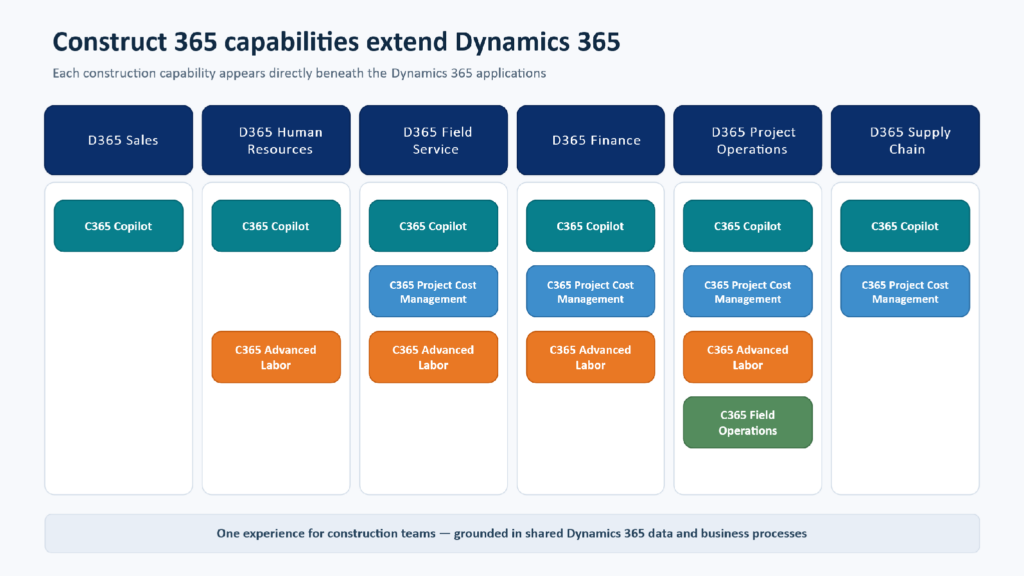Click Advanced Labor under Project Operations
This screenshot has height=576, width=1024.
(748, 357)
